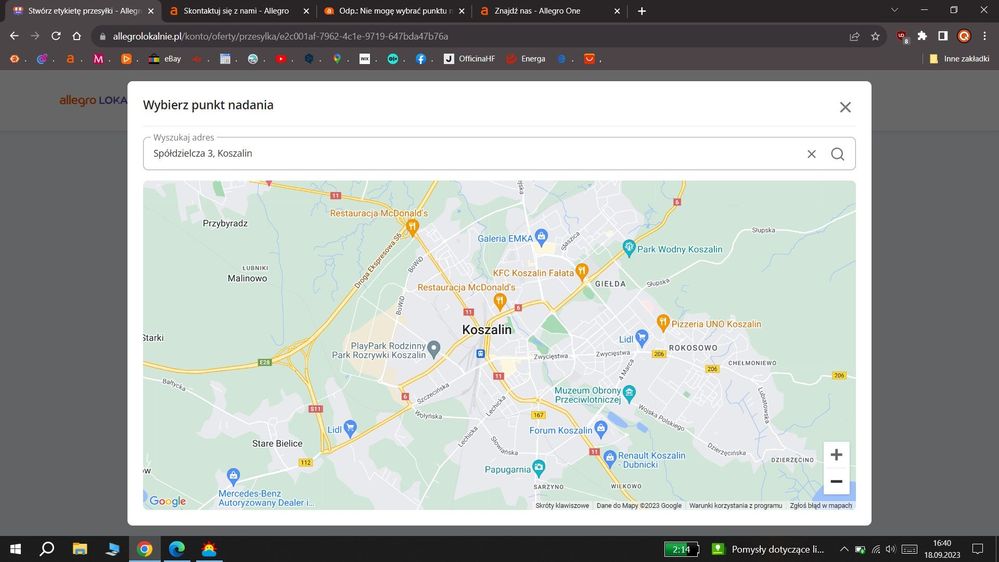Click the Lidl pin near Rokosowo

(x=642, y=337)
